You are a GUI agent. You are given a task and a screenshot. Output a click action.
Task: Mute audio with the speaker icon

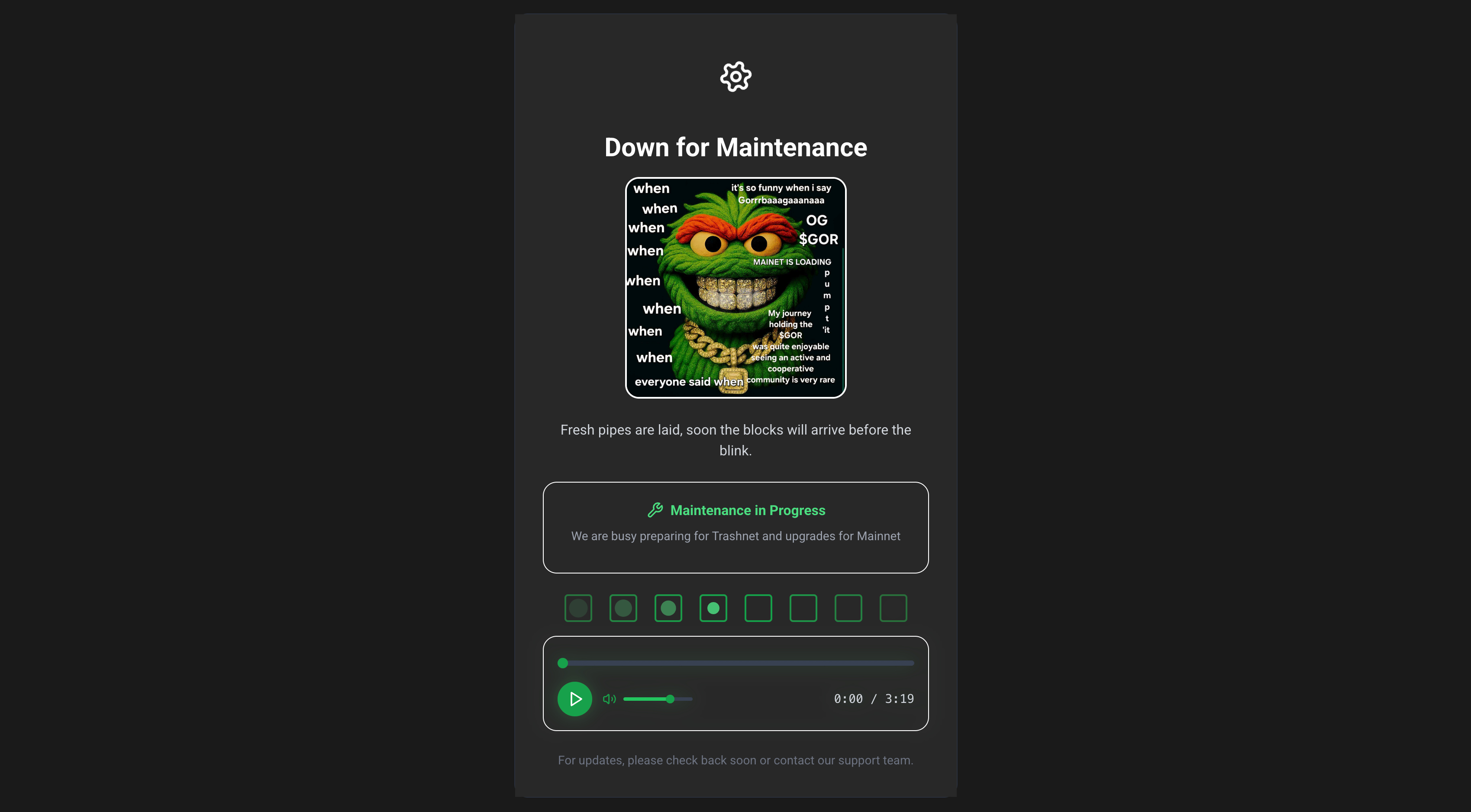[x=609, y=699]
